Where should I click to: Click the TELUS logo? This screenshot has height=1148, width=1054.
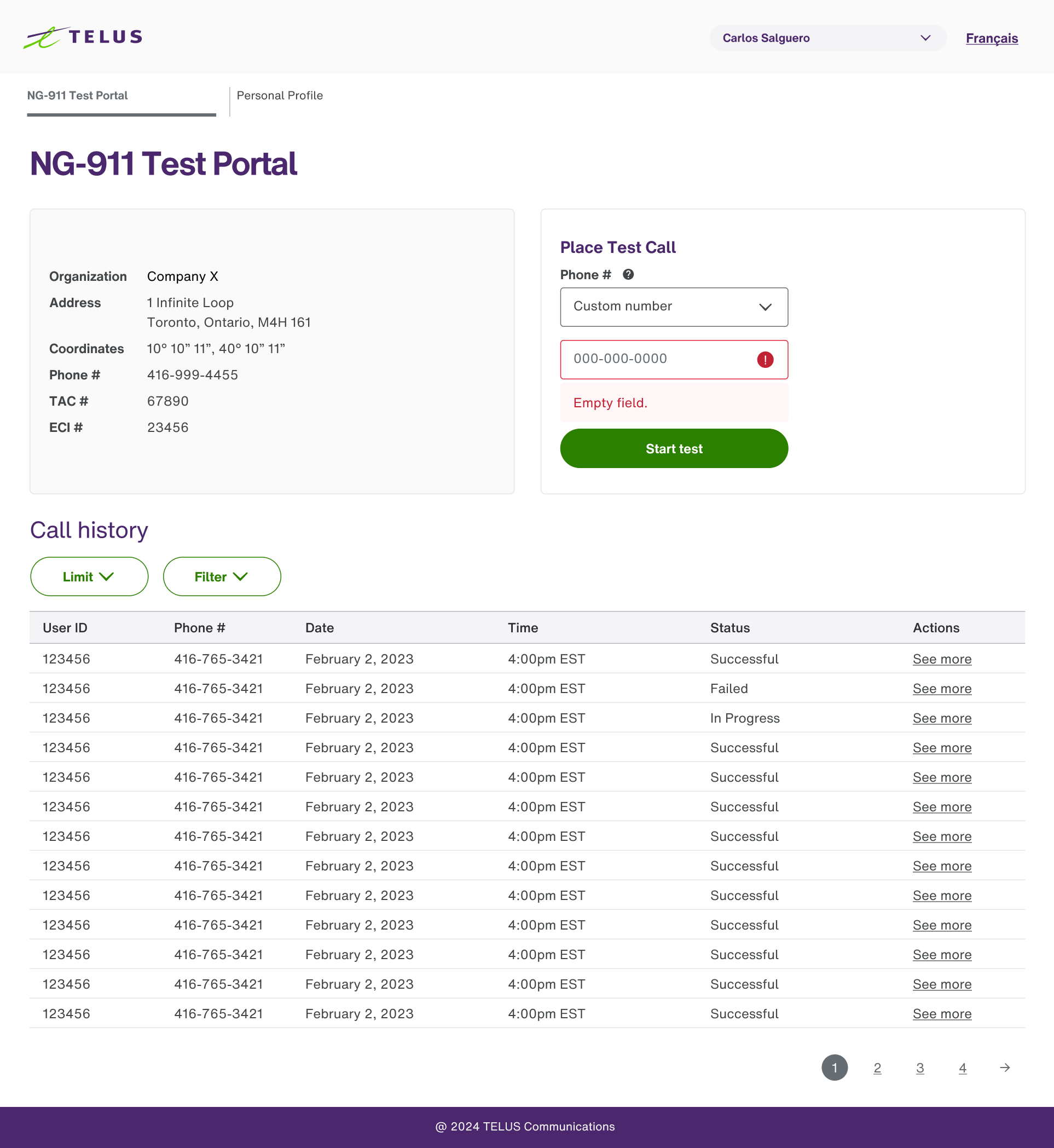pyautogui.click(x=83, y=38)
